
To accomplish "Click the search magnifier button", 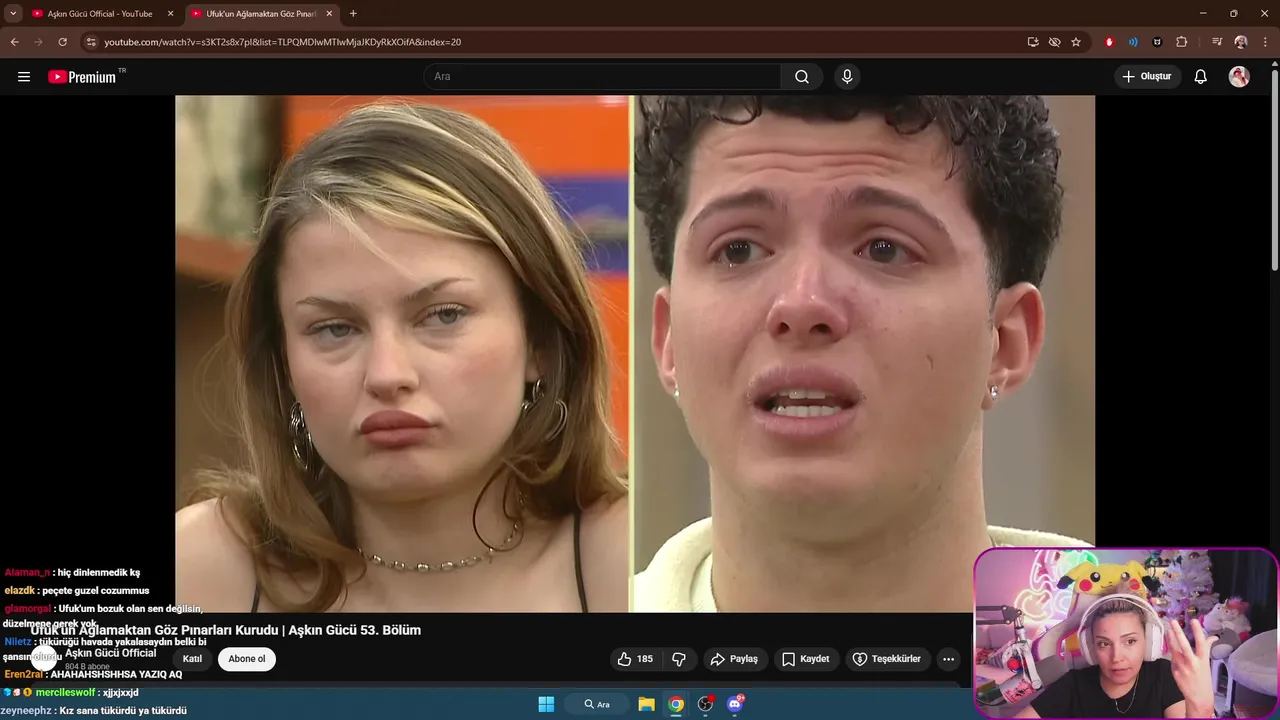I will click(802, 77).
